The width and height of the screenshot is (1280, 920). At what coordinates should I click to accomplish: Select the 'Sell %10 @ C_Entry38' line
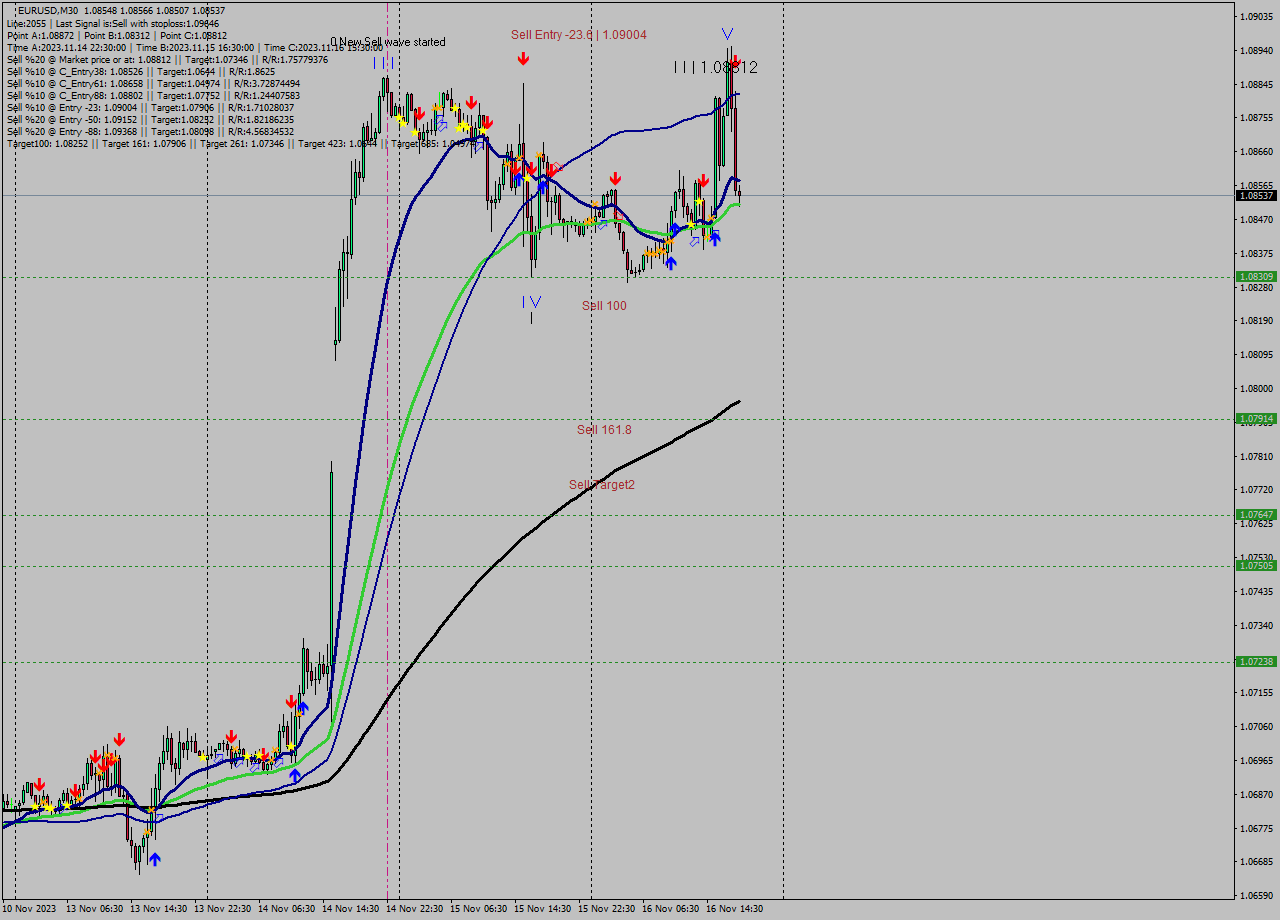pyautogui.click(x=141, y=71)
